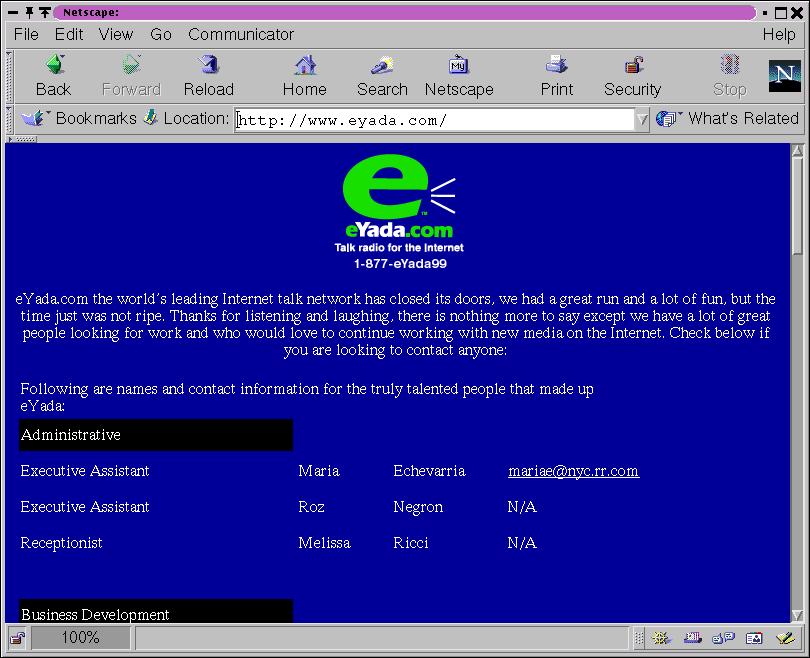The height and width of the screenshot is (658, 810).
Task: Click the Administrative section header
Action: pos(156,435)
